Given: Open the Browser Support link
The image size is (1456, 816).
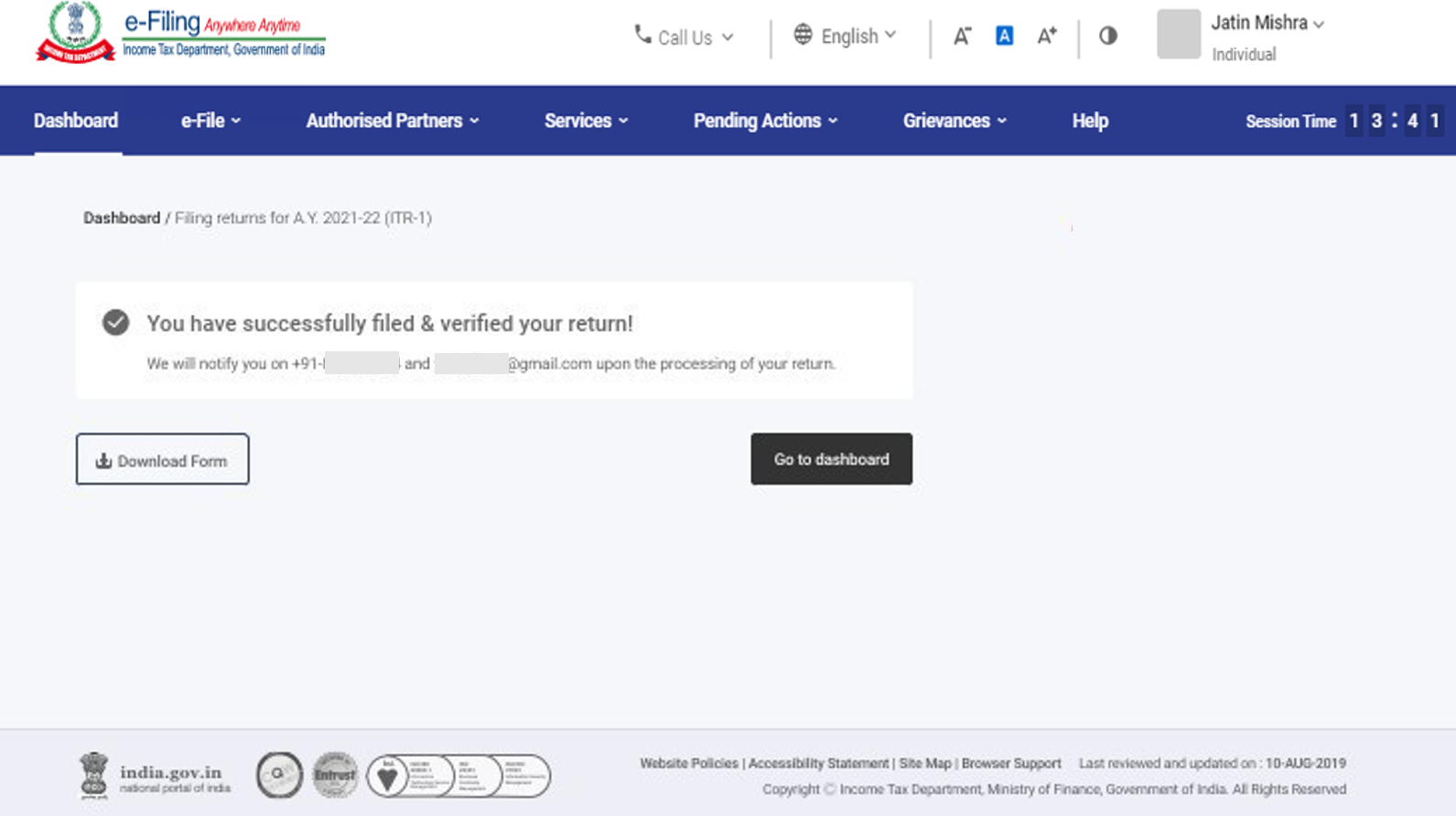Looking at the screenshot, I should pyautogui.click(x=1011, y=763).
